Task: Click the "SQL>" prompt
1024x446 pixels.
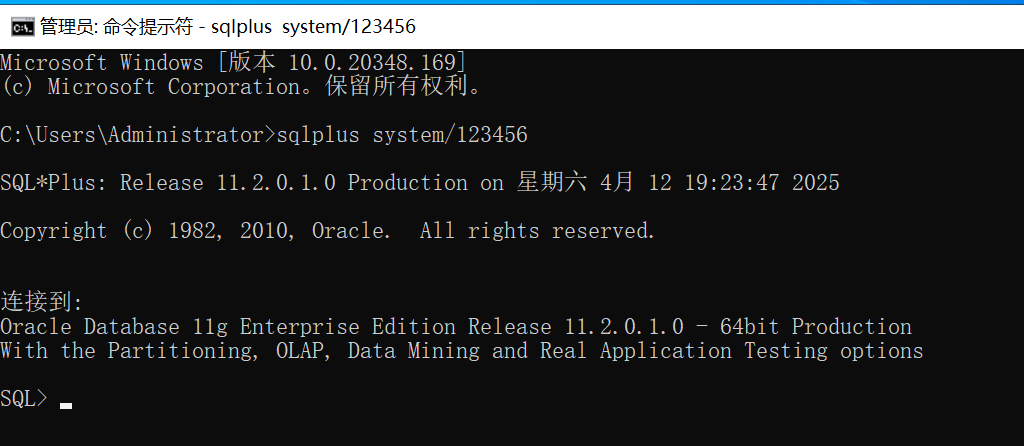Action: pos(24,398)
